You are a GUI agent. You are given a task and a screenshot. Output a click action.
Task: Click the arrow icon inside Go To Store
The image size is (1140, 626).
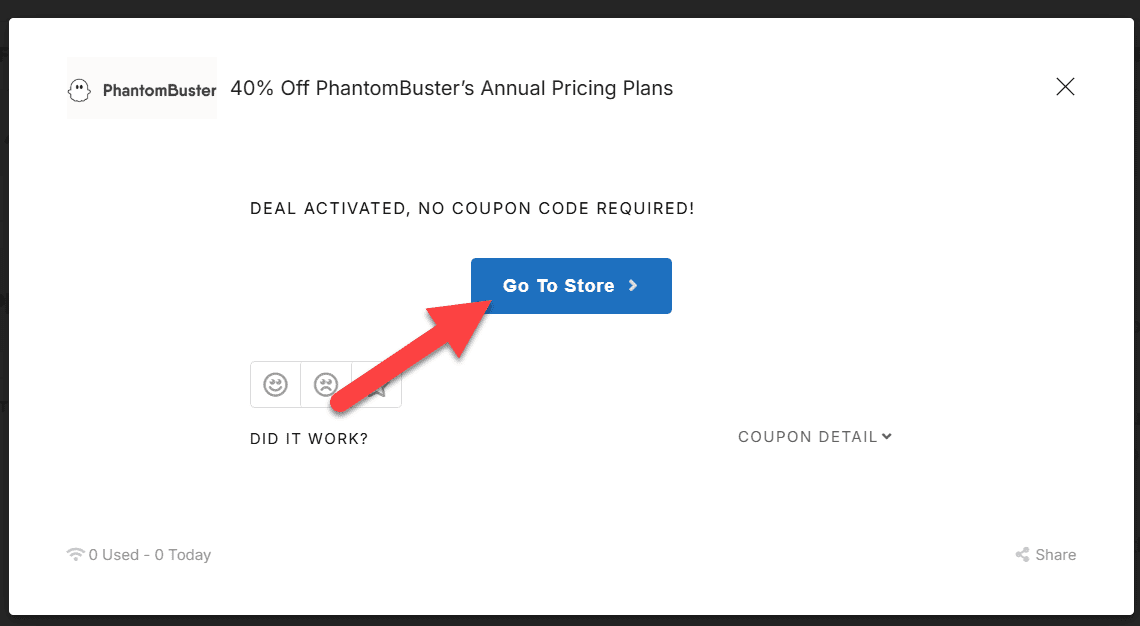[632, 285]
